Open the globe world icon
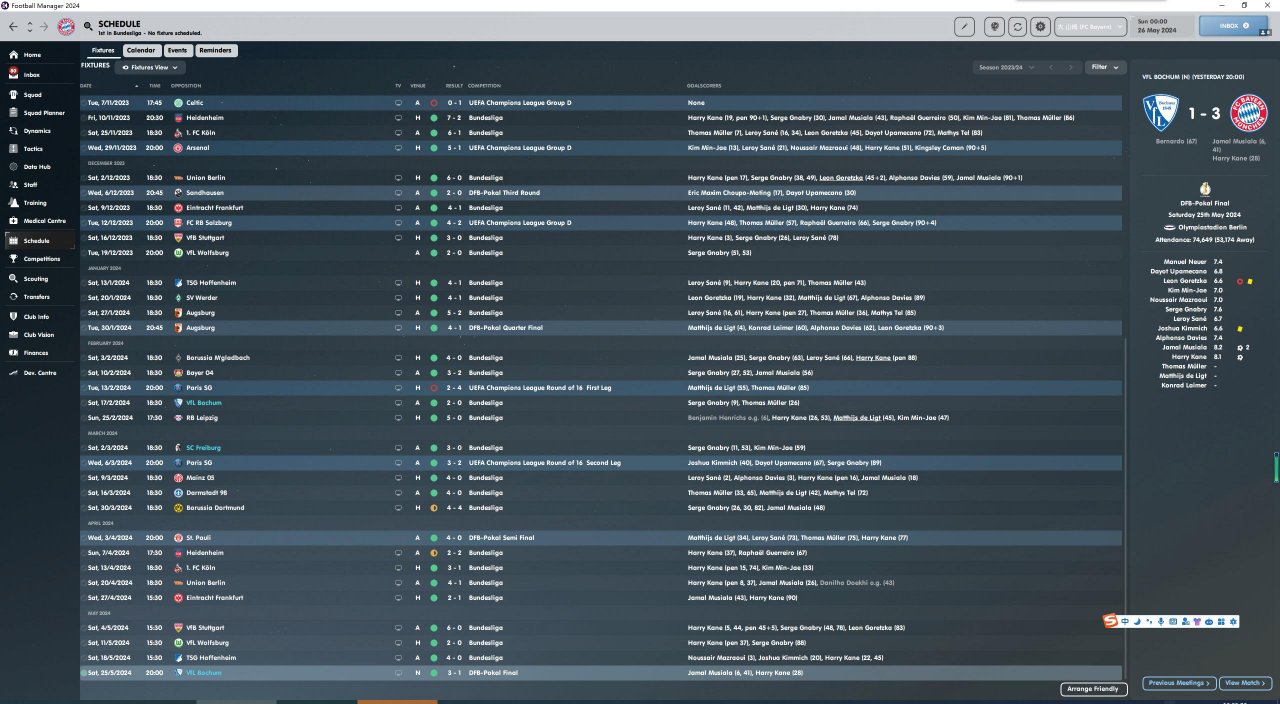Viewport: 1280px width, 704px height. coord(995,27)
